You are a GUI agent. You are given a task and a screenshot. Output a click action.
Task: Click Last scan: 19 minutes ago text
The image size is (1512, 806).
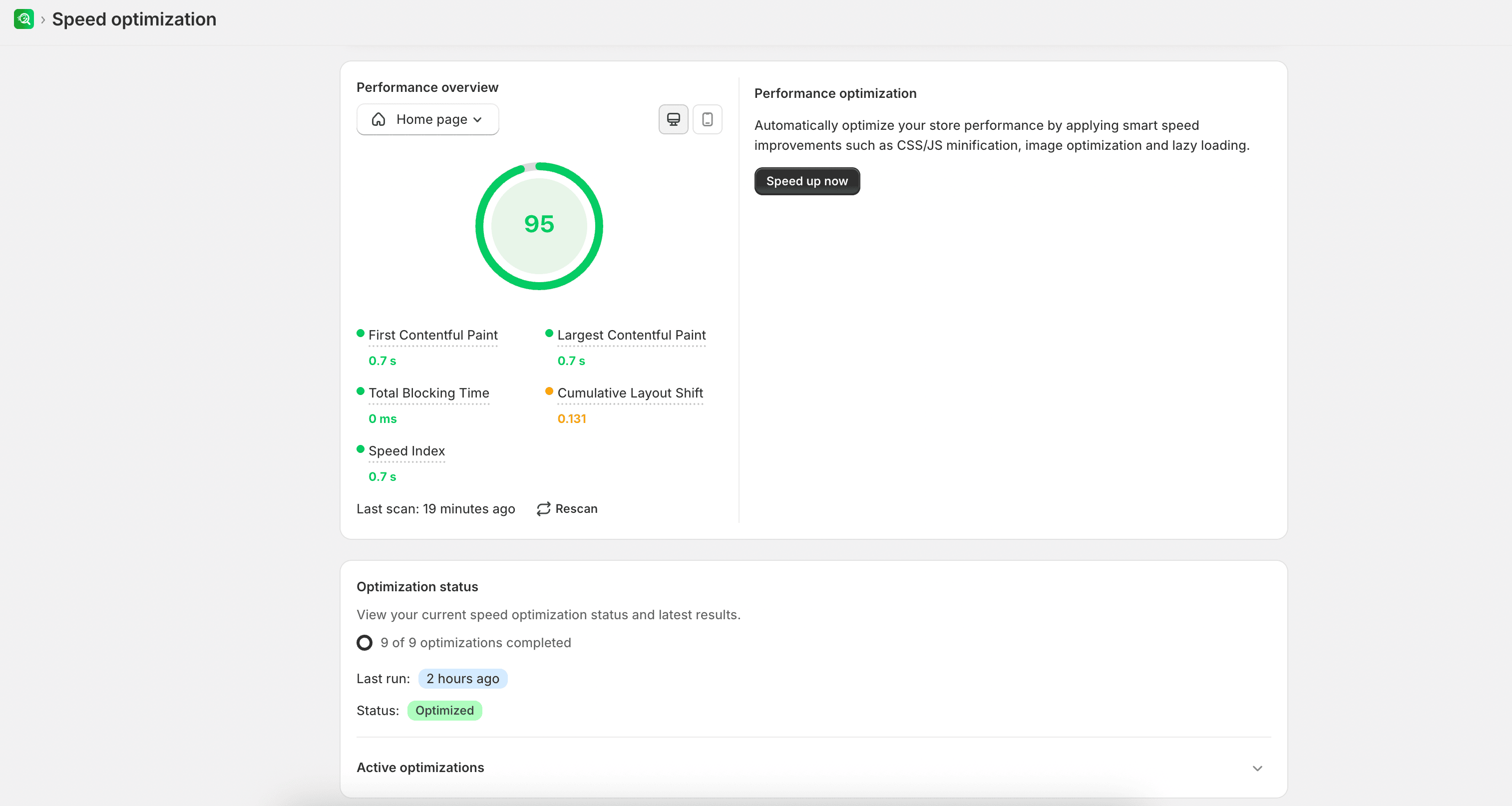[435, 508]
